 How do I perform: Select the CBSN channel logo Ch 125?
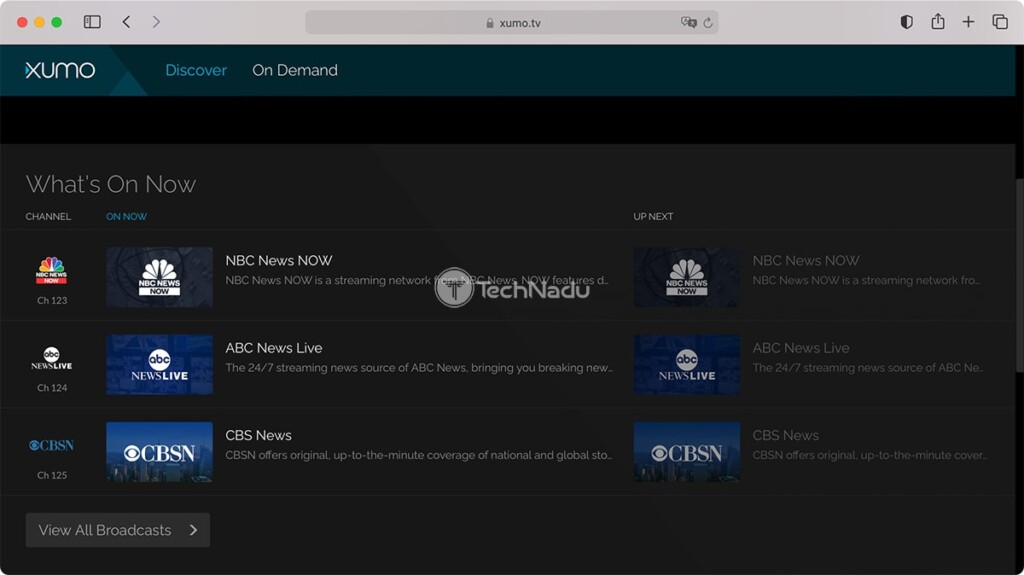pyautogui.click(x=52, y=446)
